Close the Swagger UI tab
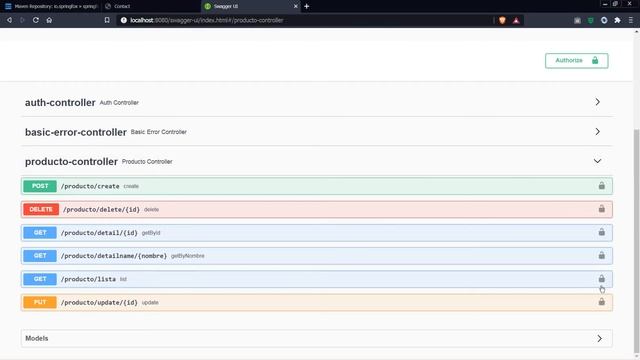Viewport: 640px width, 360px height. click(x=296, y=7)
